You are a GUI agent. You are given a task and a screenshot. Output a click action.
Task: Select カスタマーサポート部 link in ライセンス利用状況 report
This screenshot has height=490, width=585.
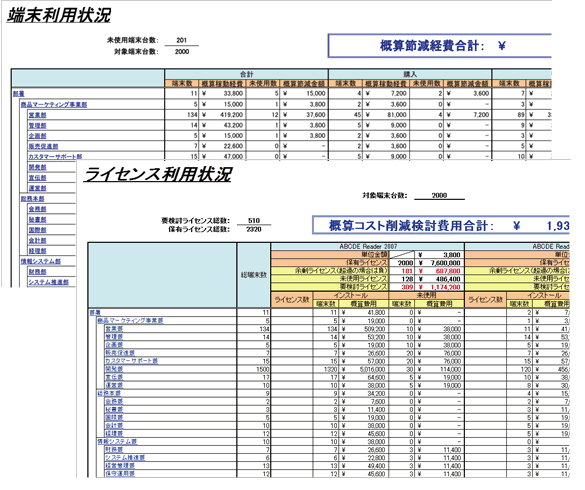click(131, 361)
